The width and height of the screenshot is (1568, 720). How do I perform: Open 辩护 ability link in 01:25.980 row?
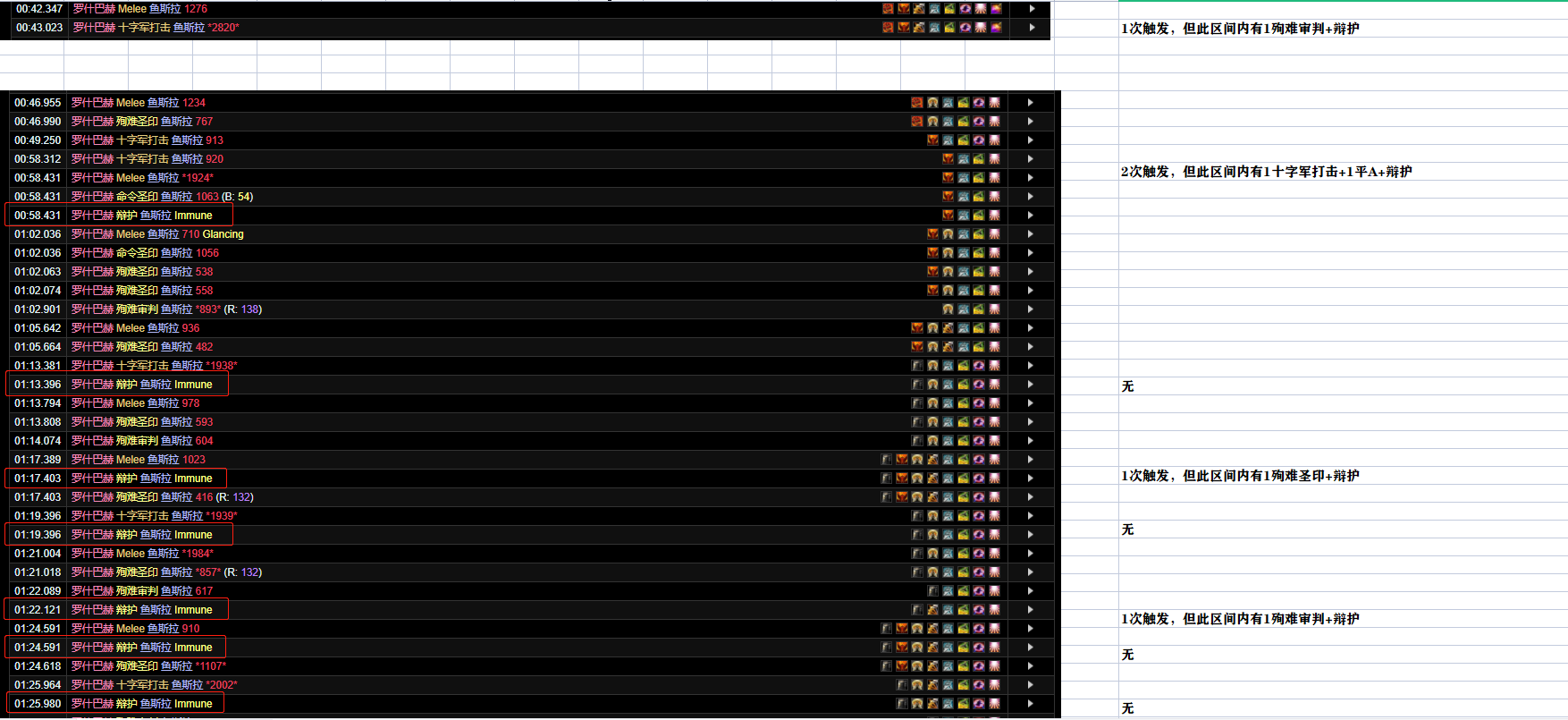point(126,704)
